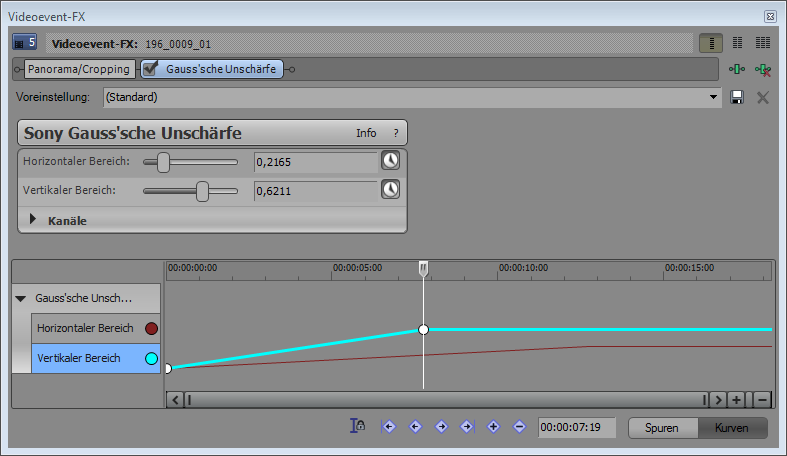Go to the previous keyframe
This screenshot has width=787, height=456.
415,427
